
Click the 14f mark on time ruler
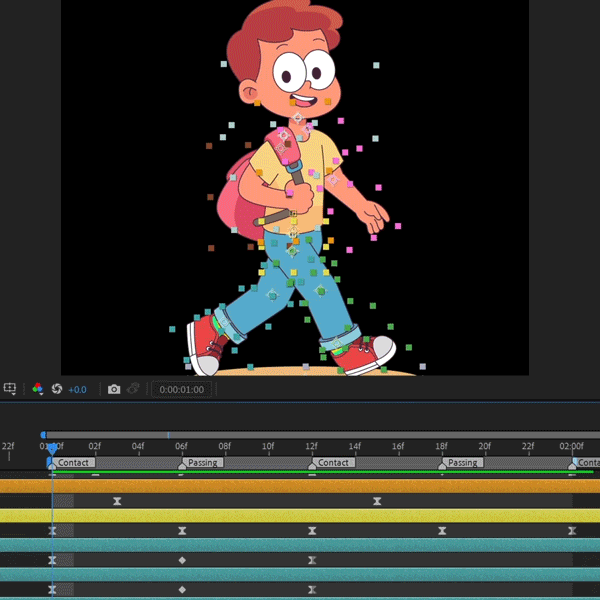[x=355, y=446]
